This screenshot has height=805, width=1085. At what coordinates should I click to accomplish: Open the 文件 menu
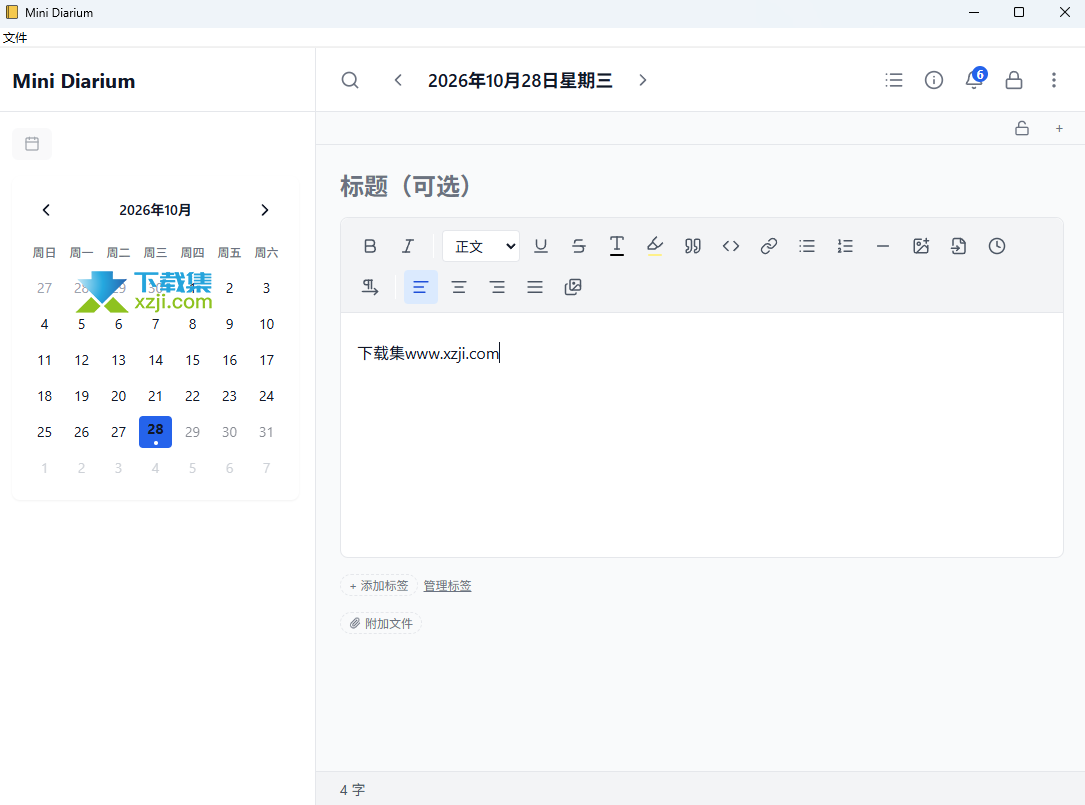[15, 37]
